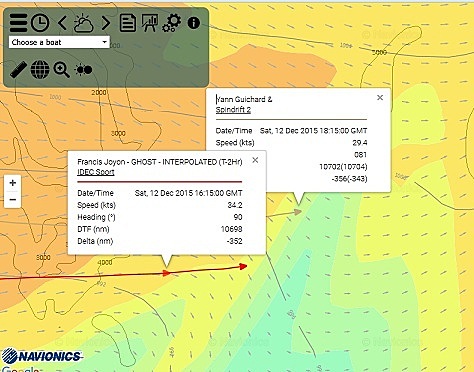Expand the Choose a boat dropdown
This screenshot has width=474, height=372.
click(x=59, y=42)
